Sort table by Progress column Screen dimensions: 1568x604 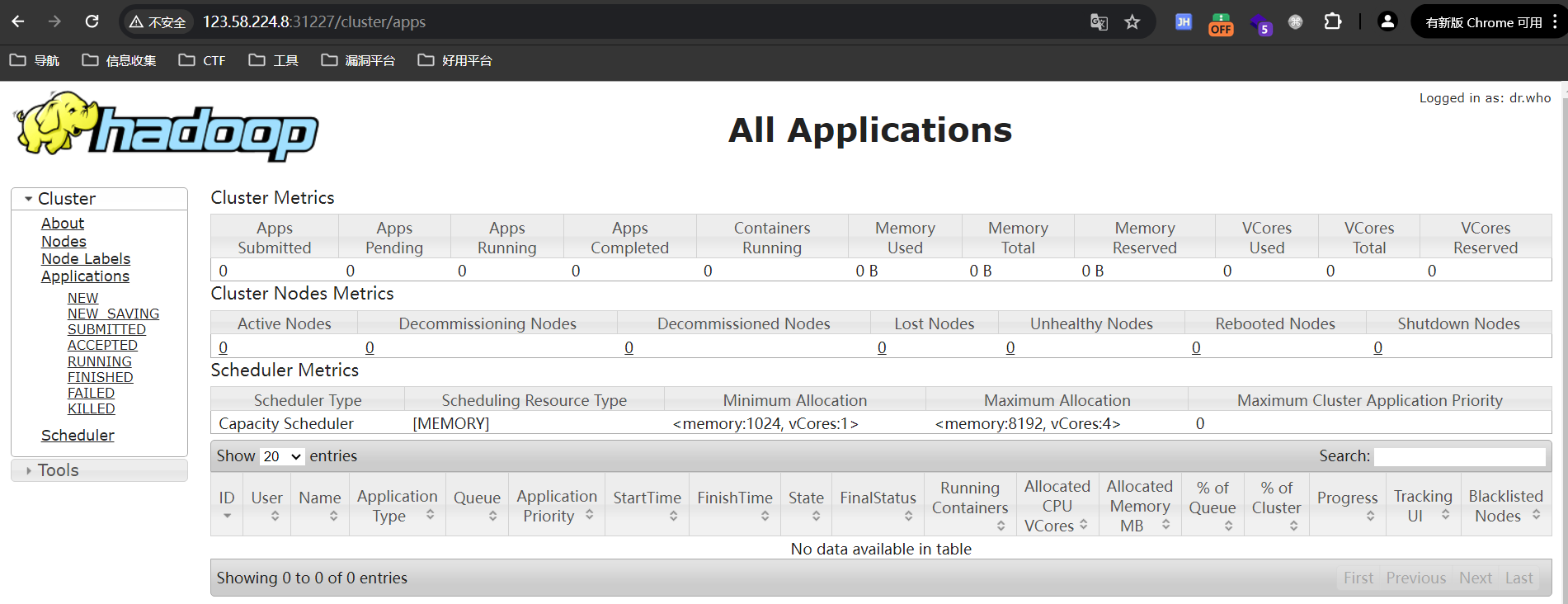tap(1348, 504)
